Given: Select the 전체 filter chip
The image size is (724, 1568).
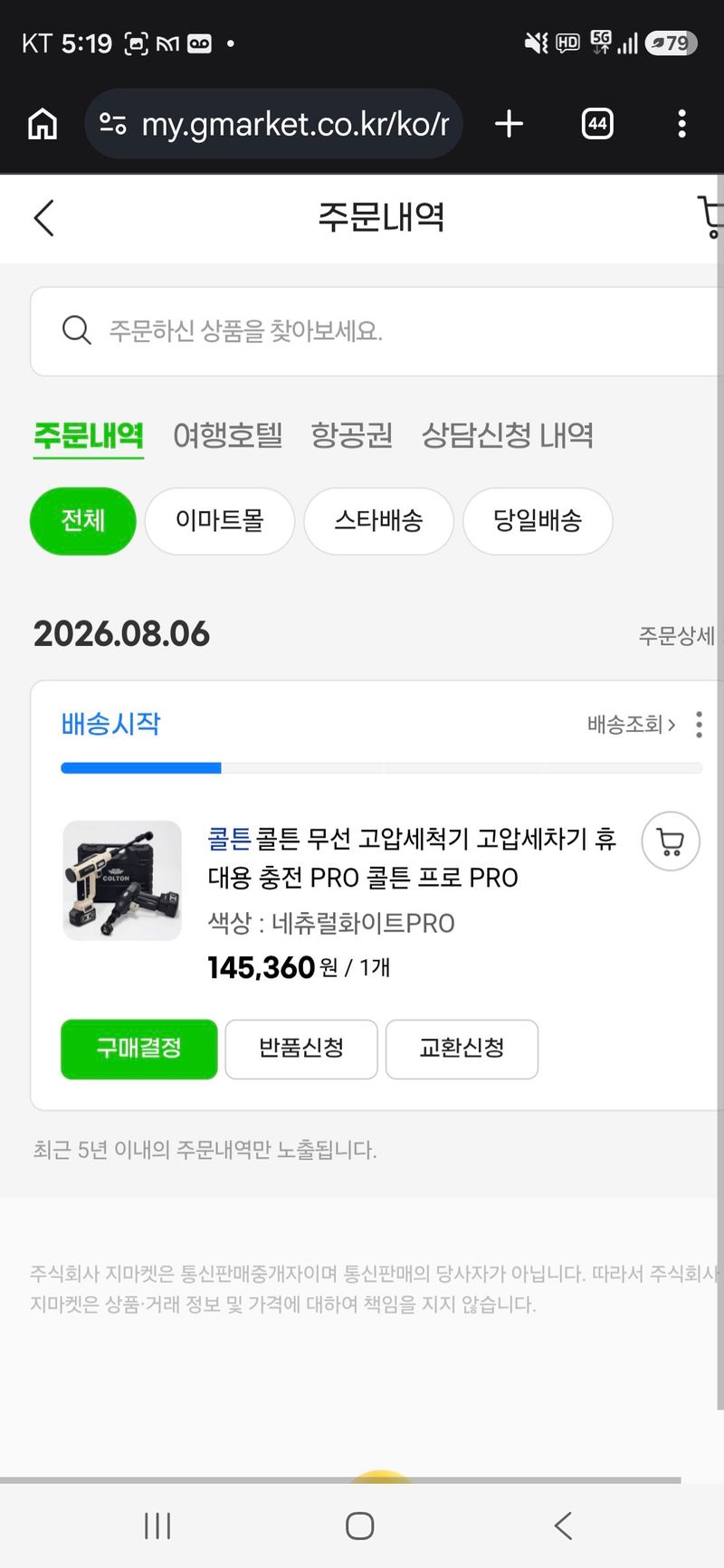Looking at the screenshot, I should point(83,521).
